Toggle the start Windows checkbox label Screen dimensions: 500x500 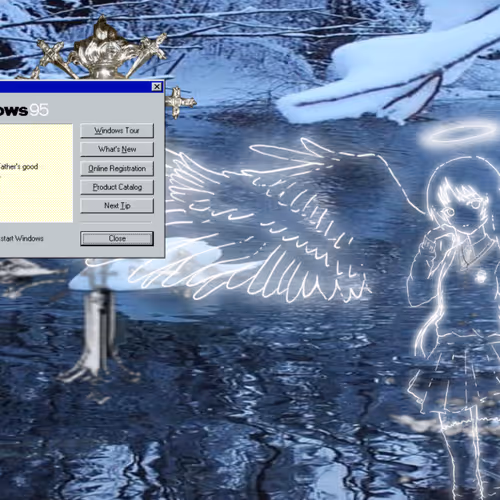pos(22,238)
